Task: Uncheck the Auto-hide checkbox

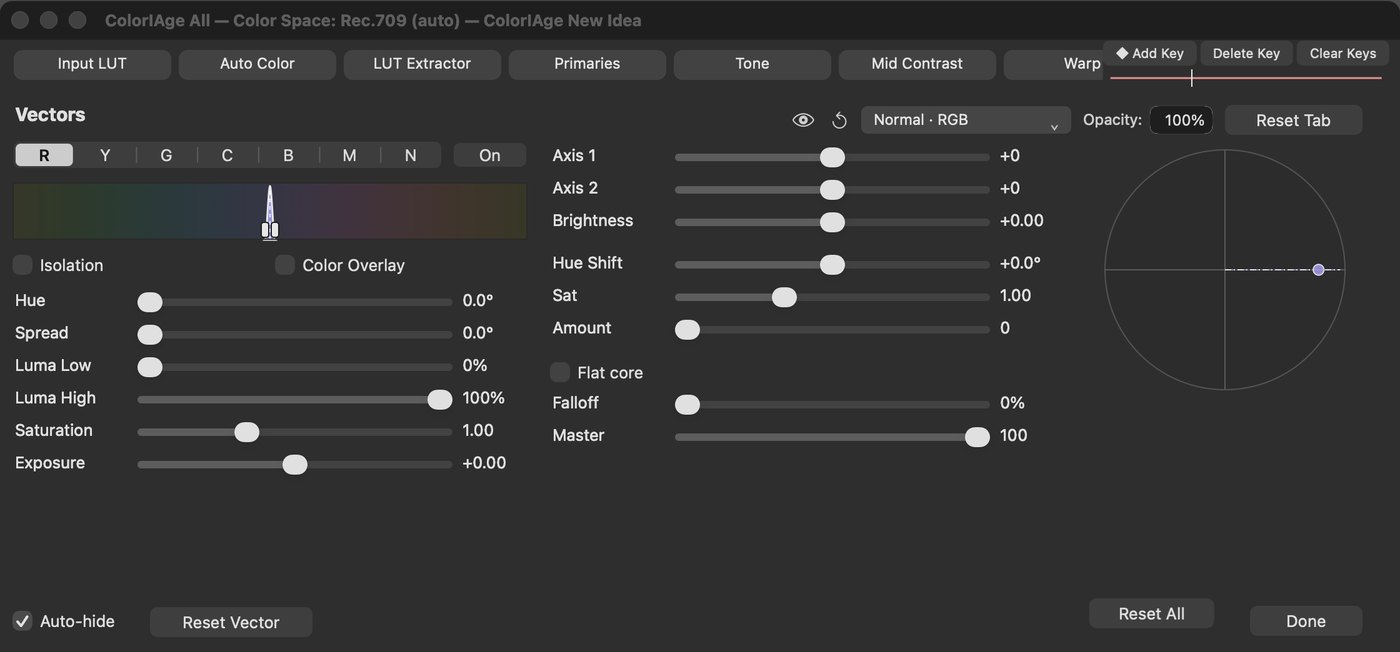Action: 23,621
